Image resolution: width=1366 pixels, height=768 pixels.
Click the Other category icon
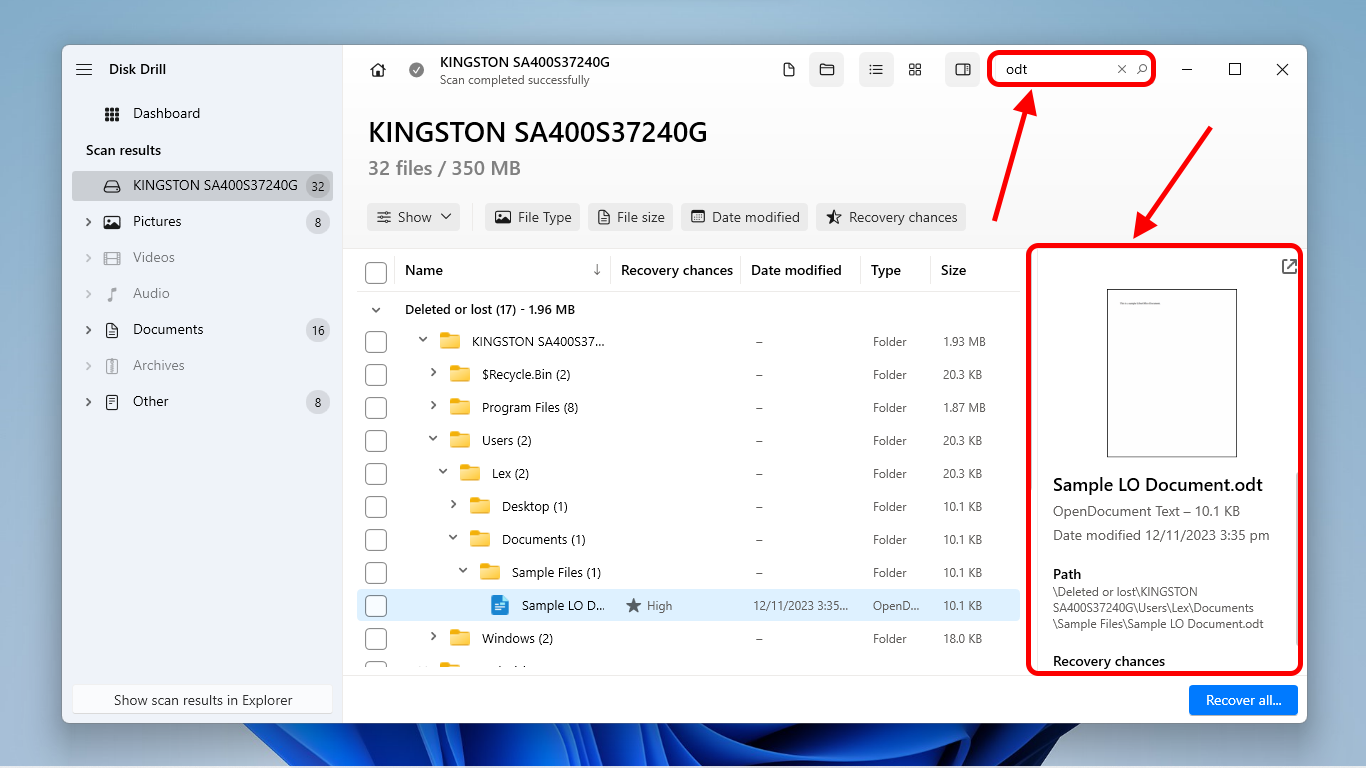point(112,402)
